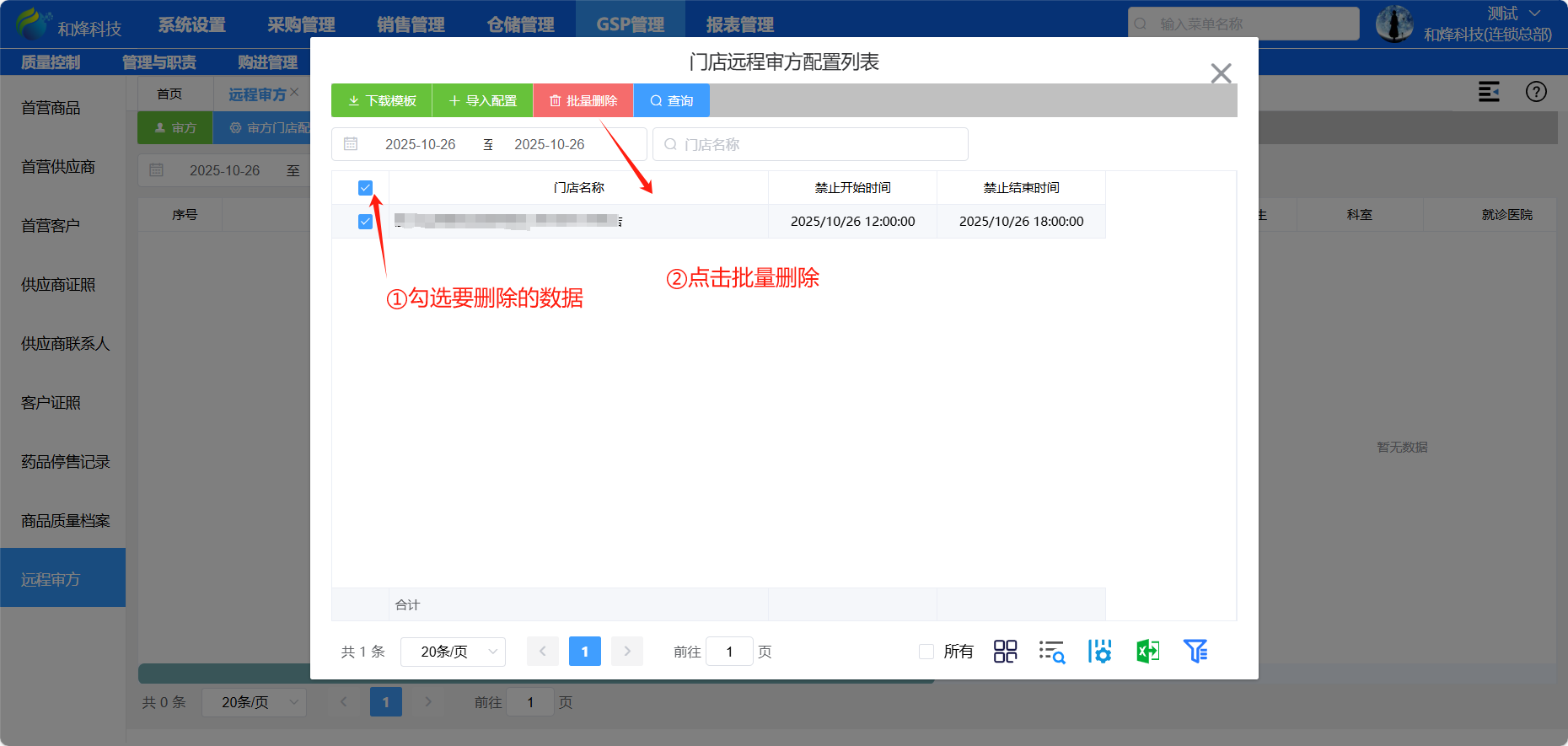Image resolution: width=1568 pixels, height=746 pixels.
Task: Open the GSP管理 top menu
Action: (630, 24)
